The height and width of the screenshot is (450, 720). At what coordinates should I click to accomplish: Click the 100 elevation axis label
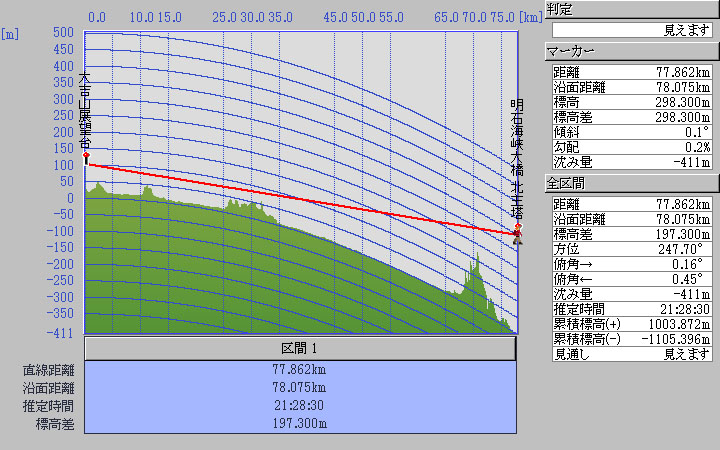pos(63,165)
